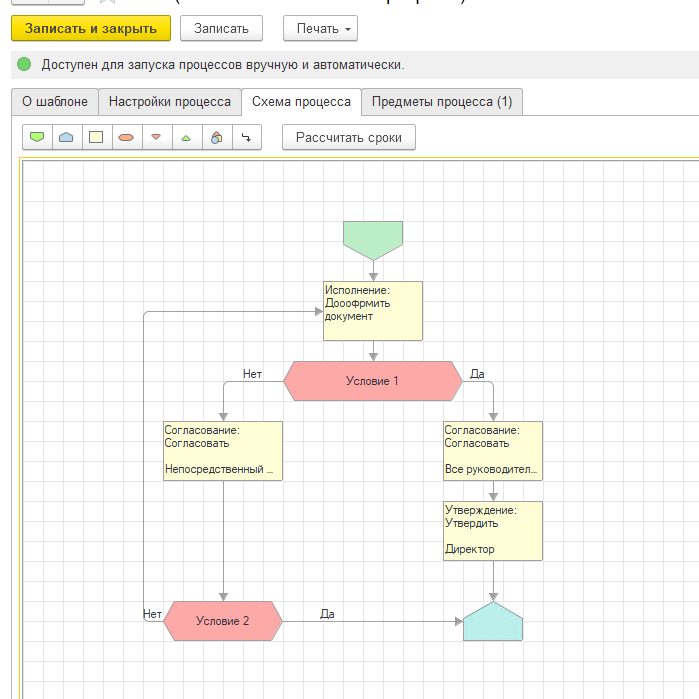Select the upward merge triangle tool
Screen dimensions: 699x699
coord(186,138)
